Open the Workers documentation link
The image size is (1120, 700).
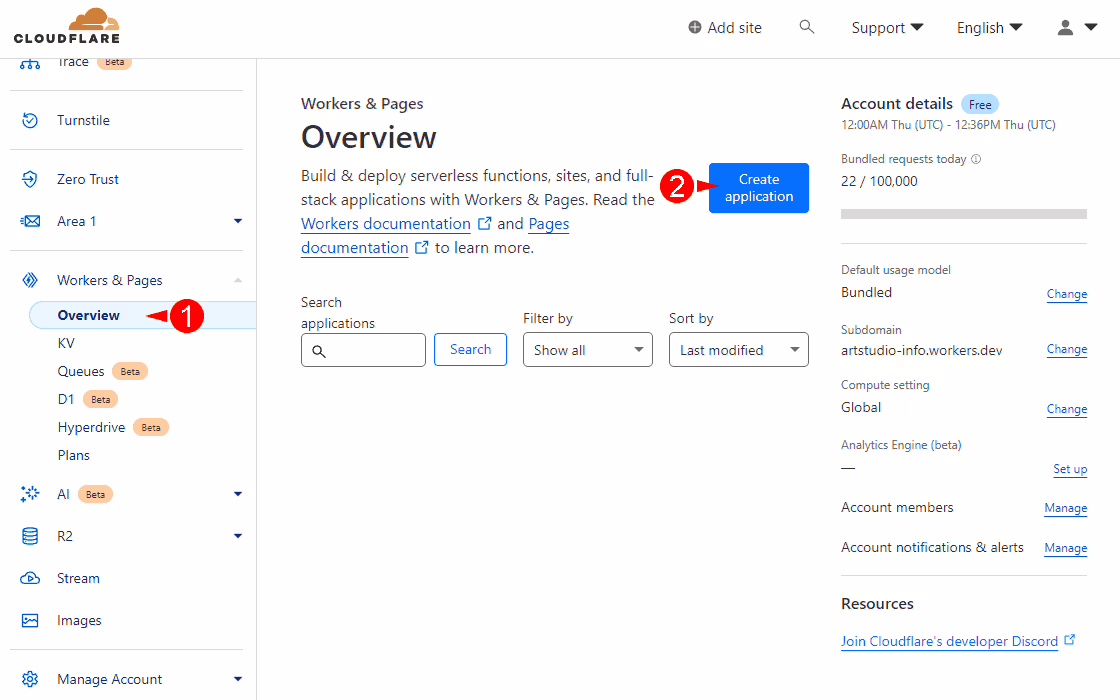(386, 224)
